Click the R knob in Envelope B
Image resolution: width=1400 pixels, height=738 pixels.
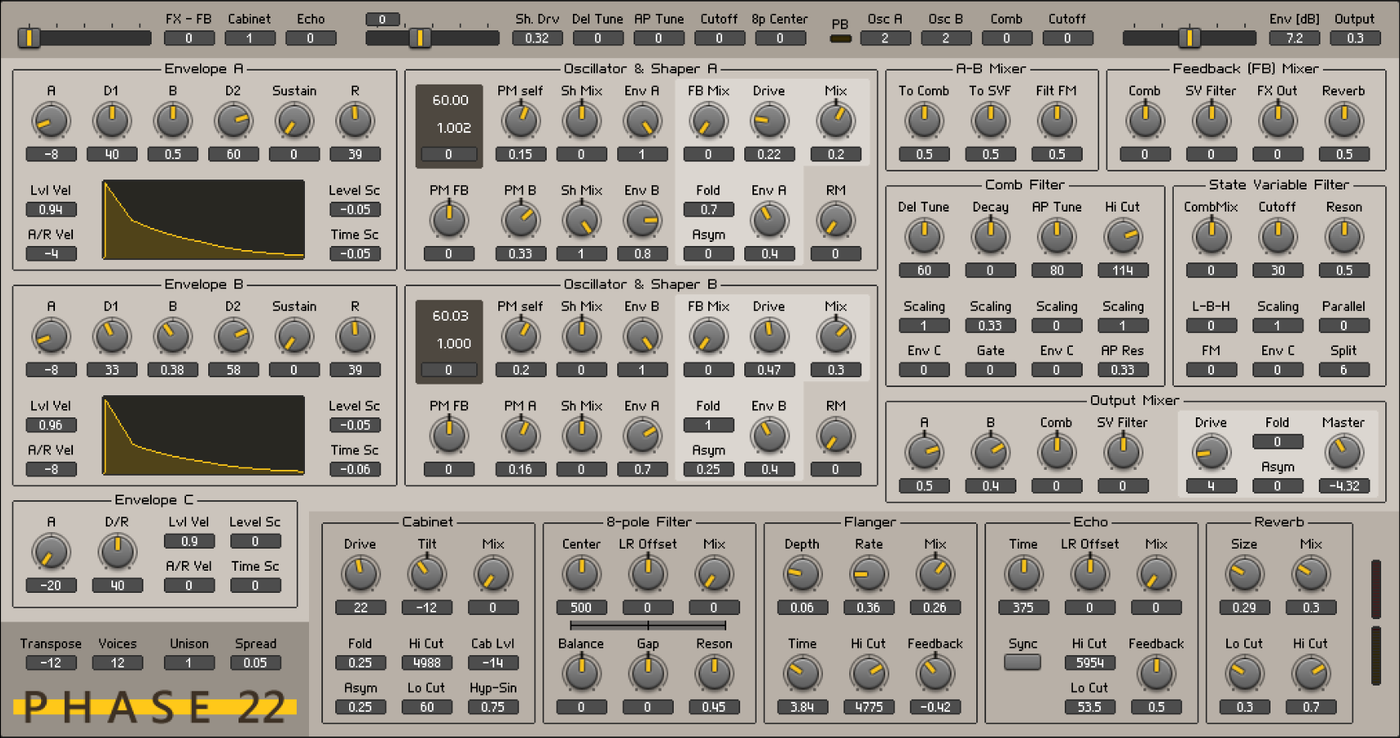pos(355,337)
